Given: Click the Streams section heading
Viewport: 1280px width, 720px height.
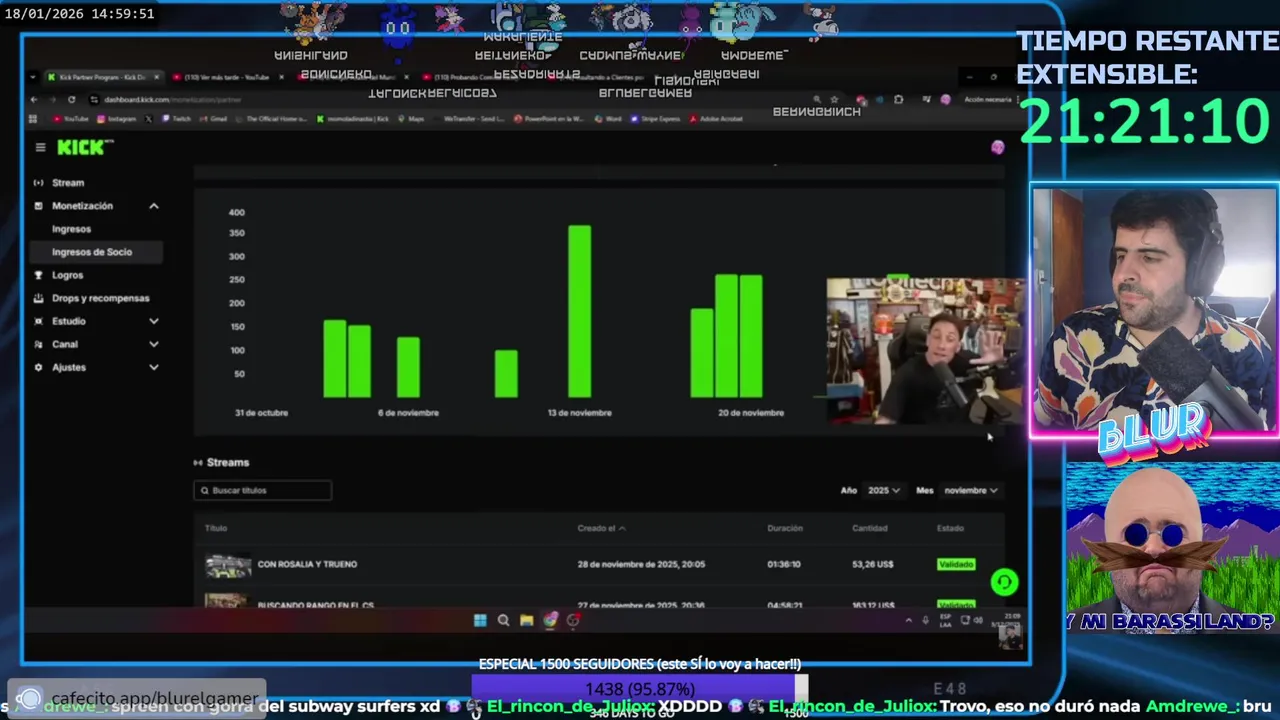Looking at the screenshot, I should tap(228, 462).
